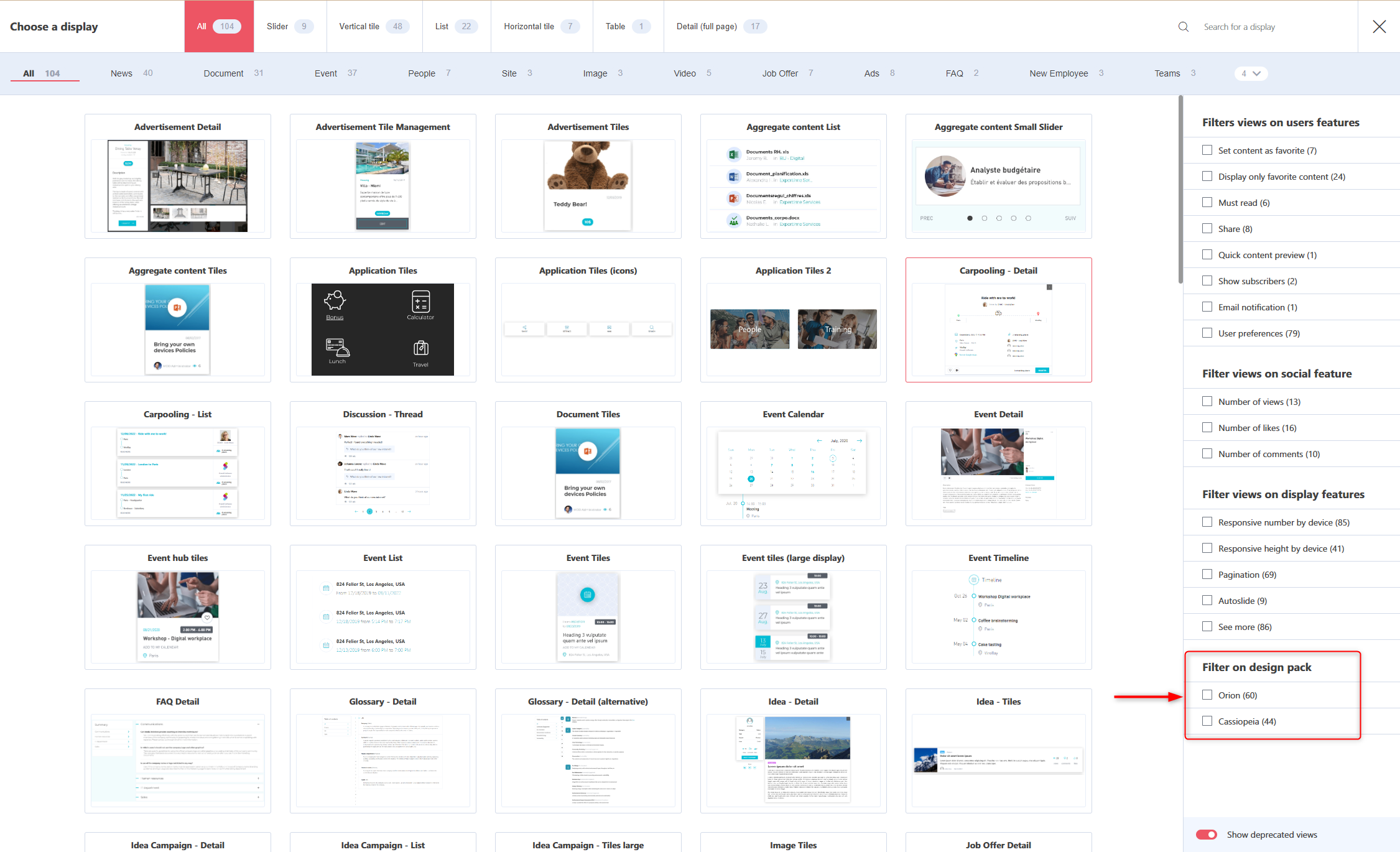Check Display only favorite content filter
Image resolution: width=1400 pixels, height=852 pixels.
(x=1207, y=176)
